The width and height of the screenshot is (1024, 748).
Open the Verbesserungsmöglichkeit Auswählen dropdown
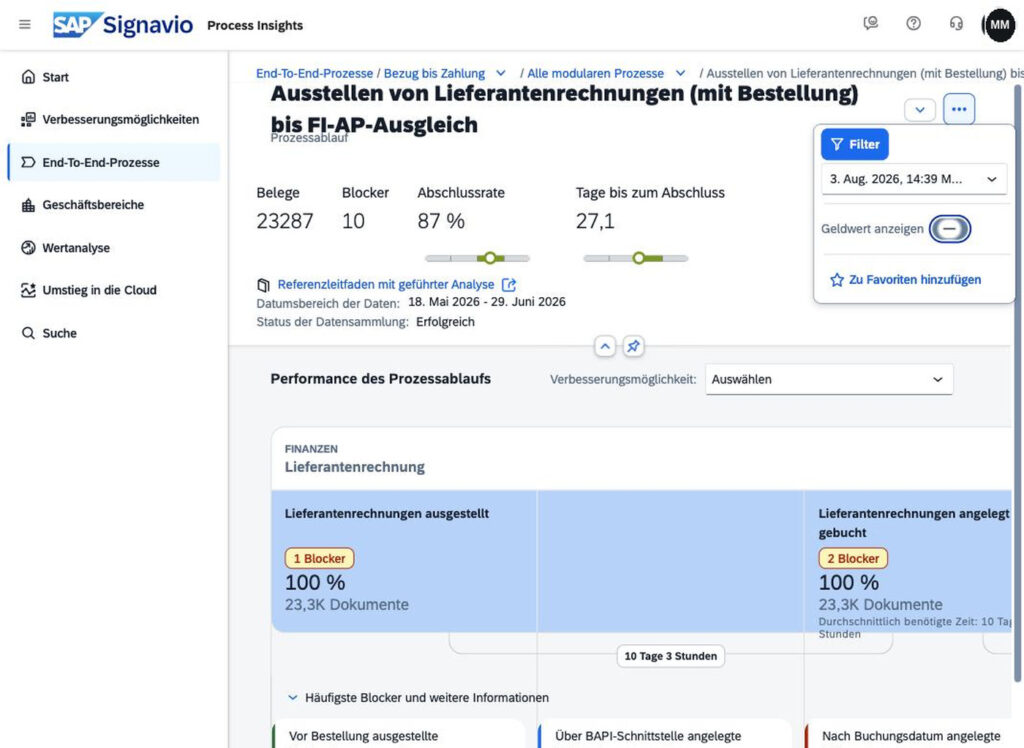pyautogui.click(x=829, y=380)
